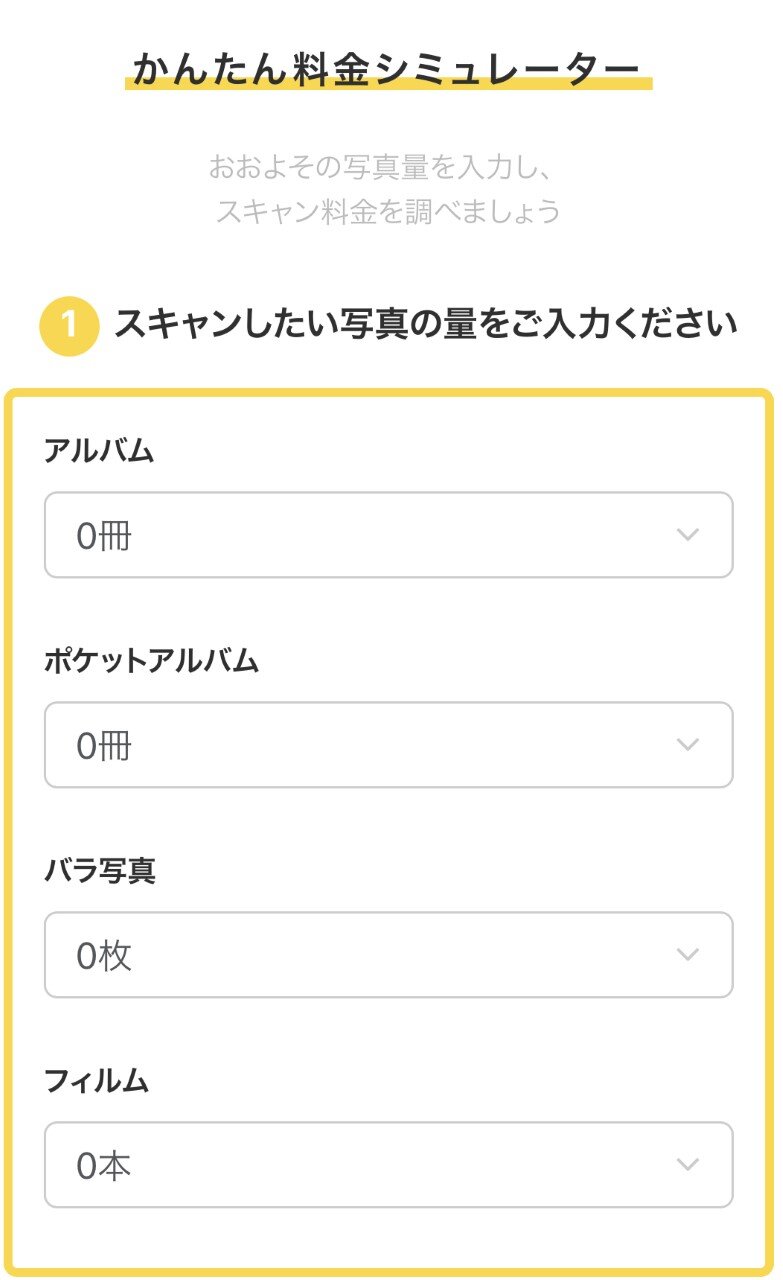783x1280 pixels.
Task: Click the chevron arrow in the フィルム field
Action: pyautogui.click(x=687, y=1165)
